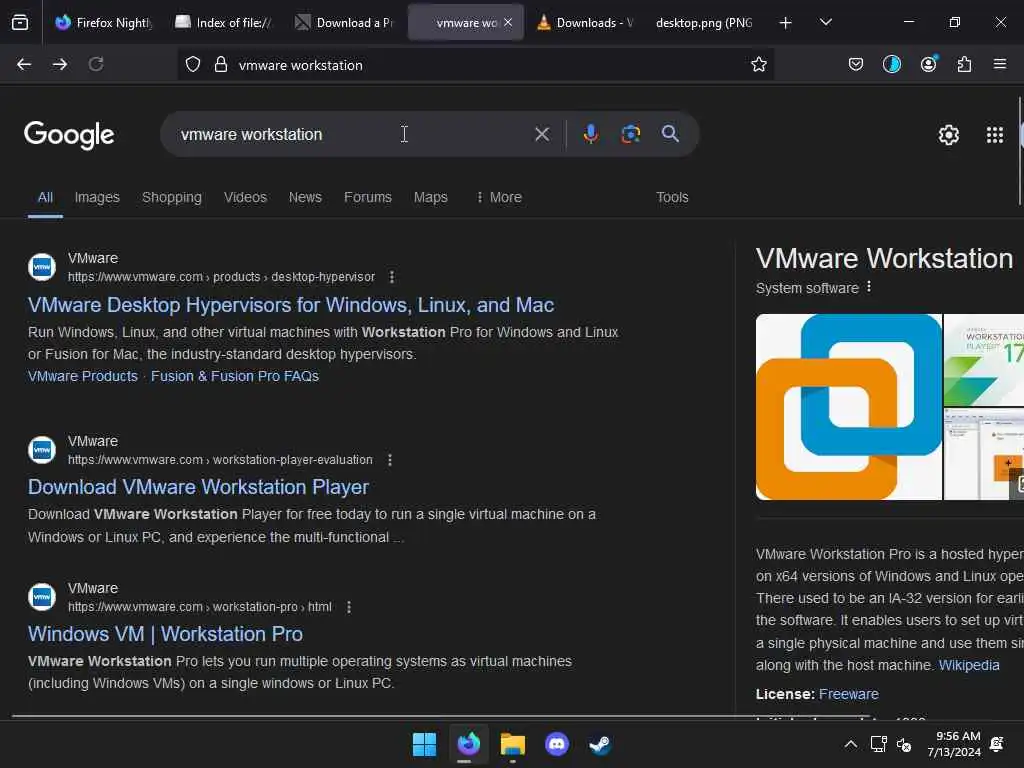Open the large VMware Workstation logo image
This screenshot has height=768, width=1024.
point(848,407)
